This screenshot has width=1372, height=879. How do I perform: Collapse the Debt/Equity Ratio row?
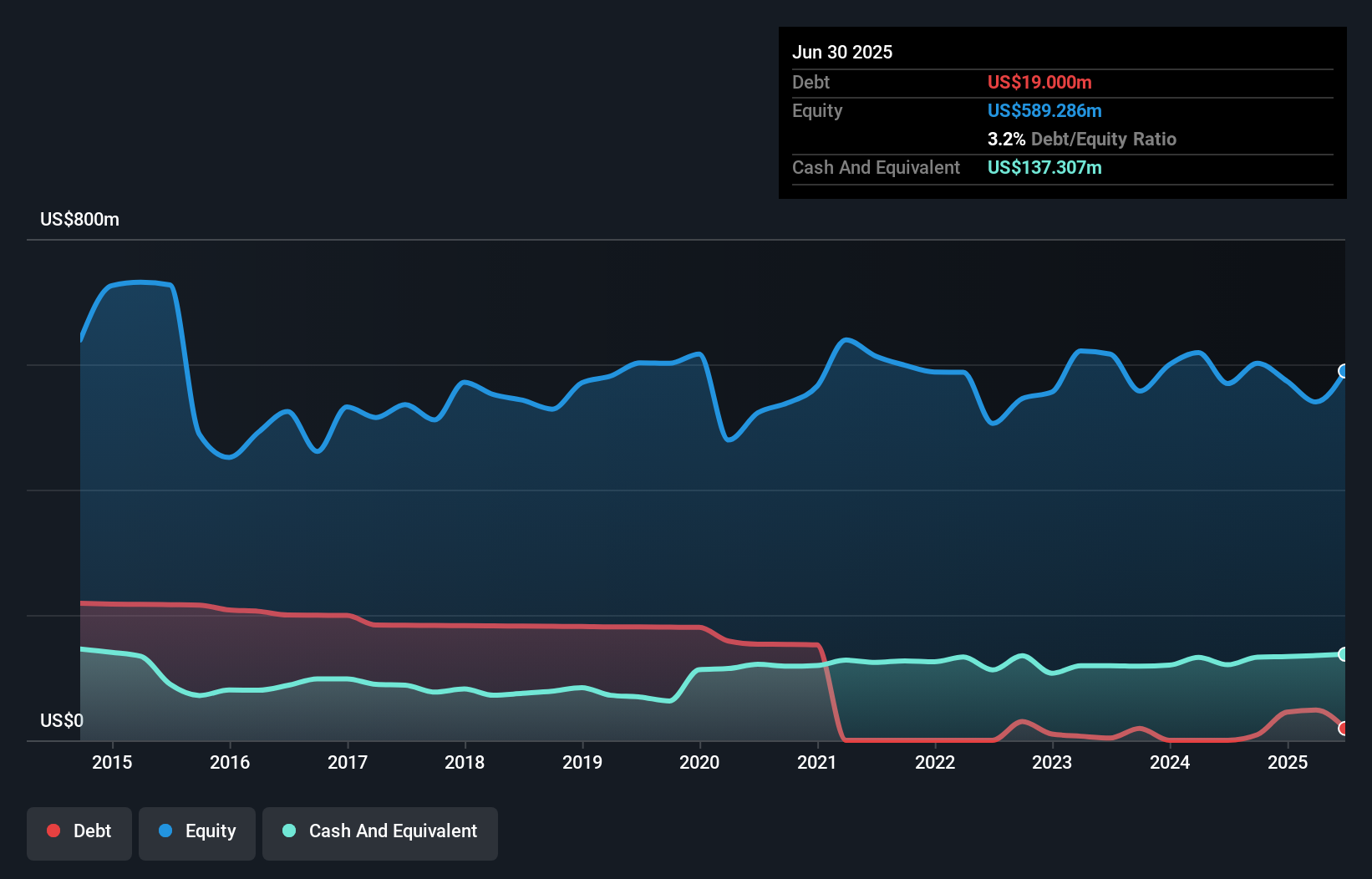[1082, 139]
